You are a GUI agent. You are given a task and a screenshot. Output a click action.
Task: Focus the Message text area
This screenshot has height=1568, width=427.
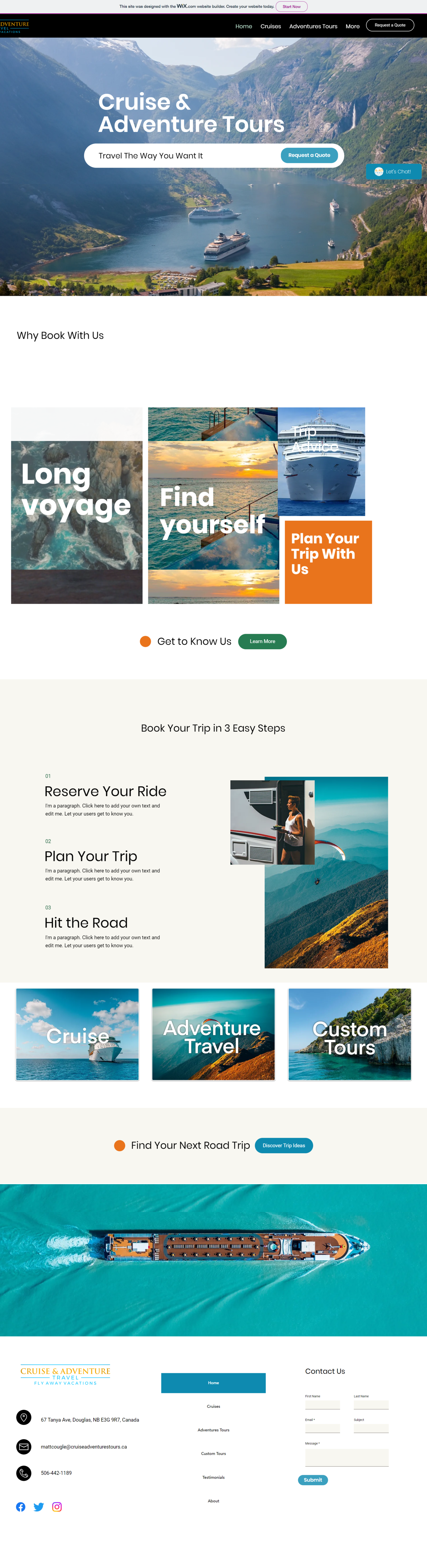347,1457
